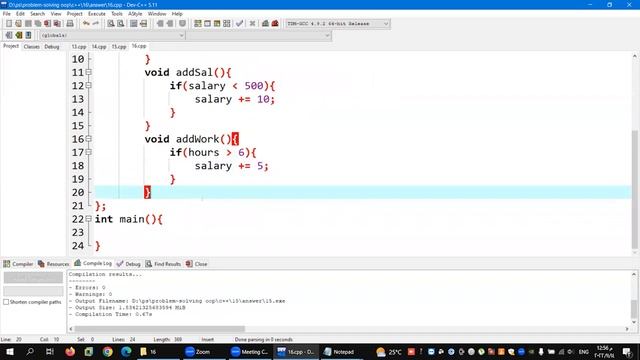Viewport: 640px width, 360px height.
Task: Click the Debug checkmark icon
Action: click(240, 24)
